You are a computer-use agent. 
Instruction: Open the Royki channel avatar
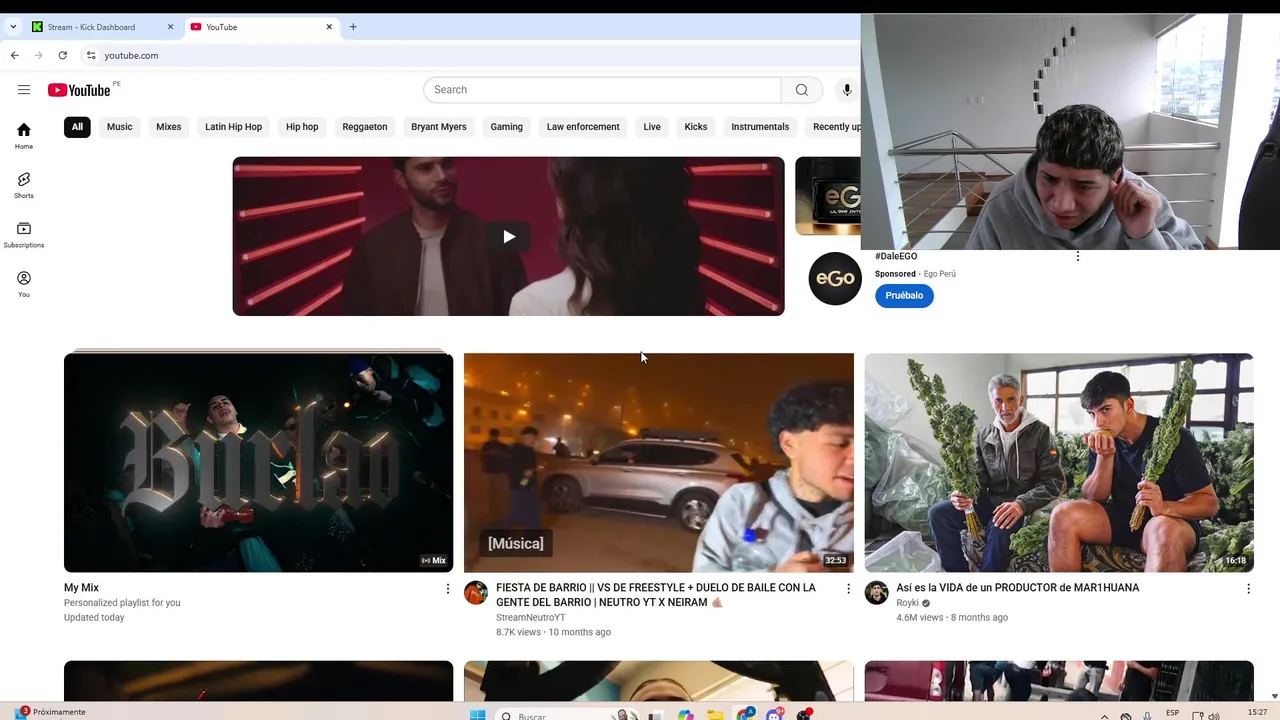click(876, 592)
